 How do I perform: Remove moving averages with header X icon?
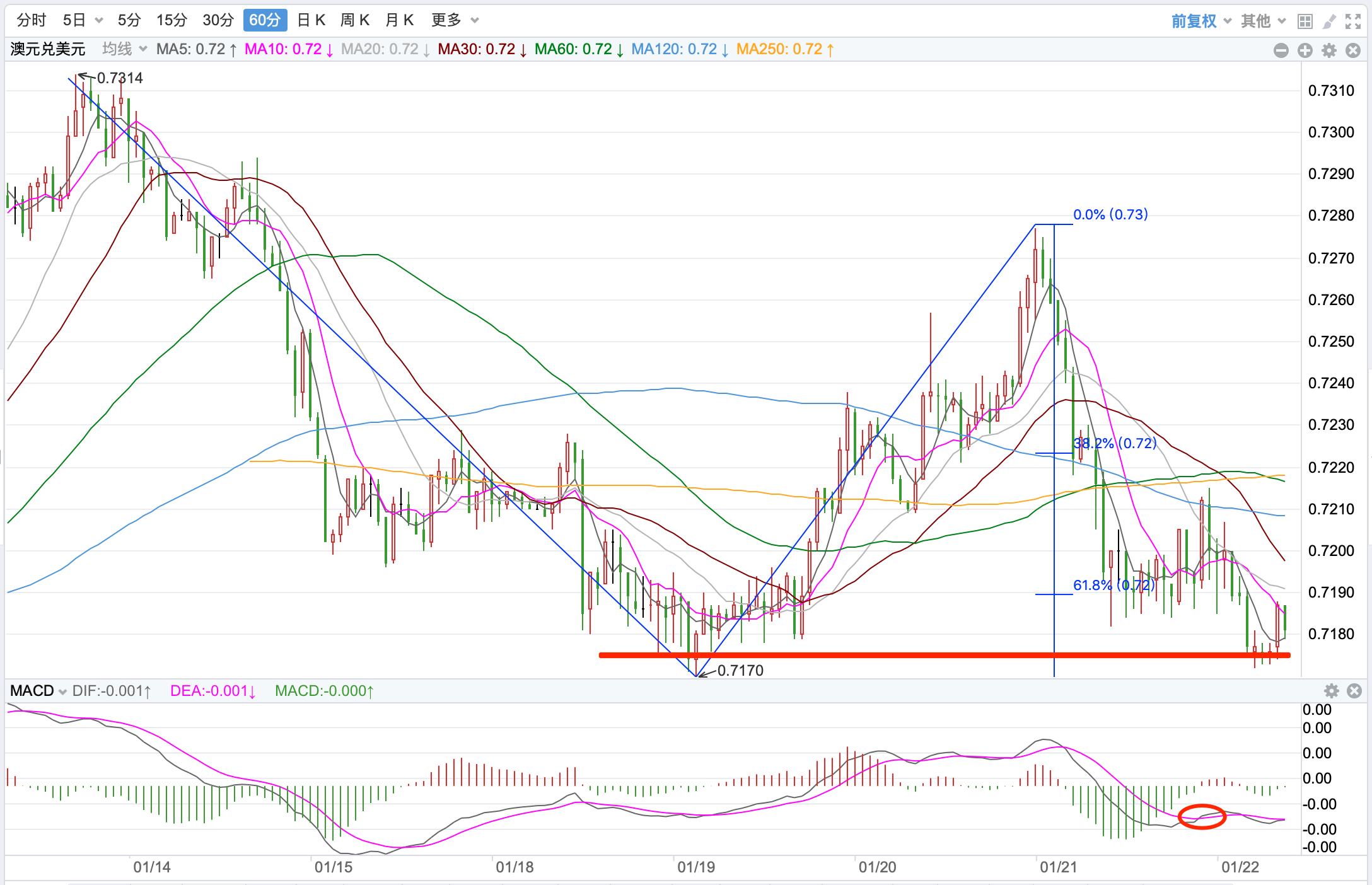coord(1353,50)
